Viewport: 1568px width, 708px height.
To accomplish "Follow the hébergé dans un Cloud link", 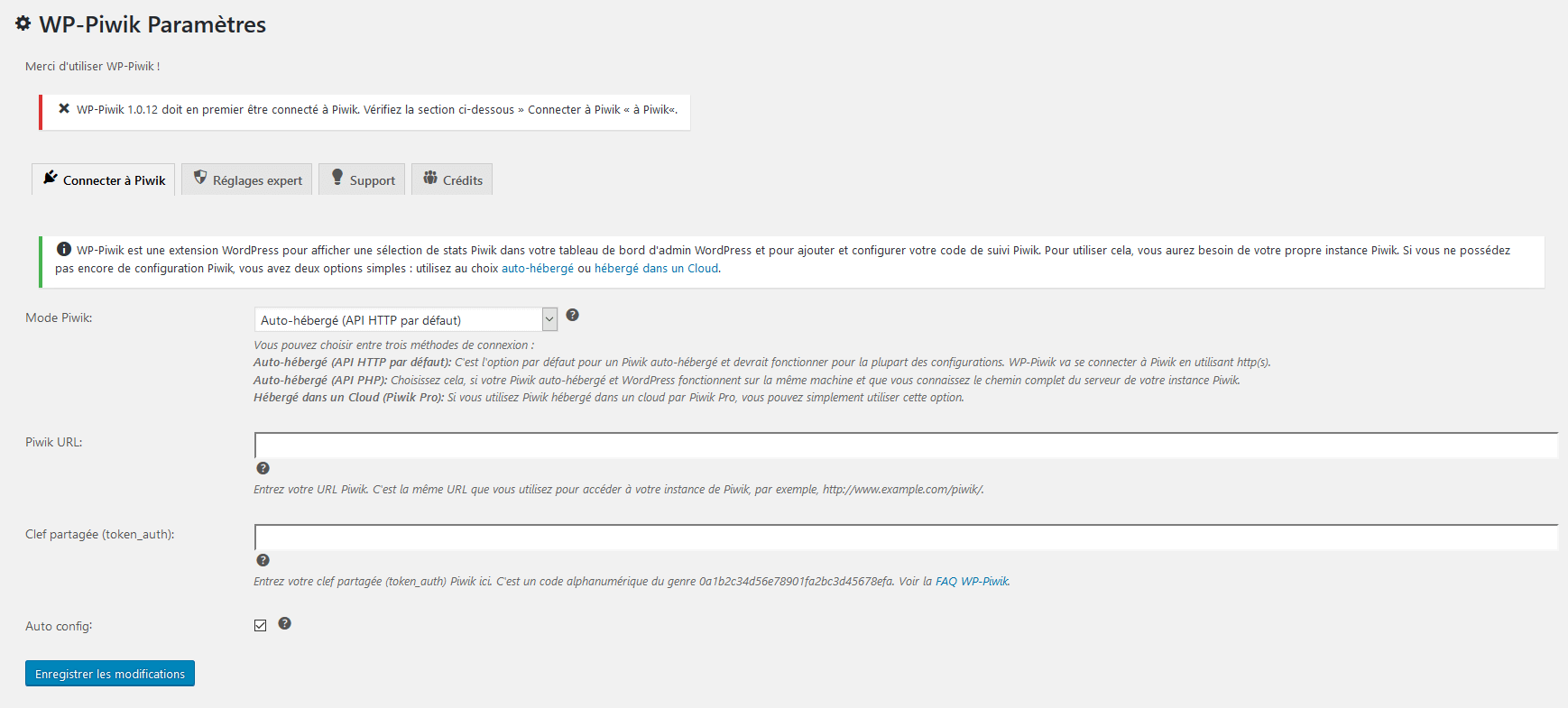I will (x=657, y=268).
